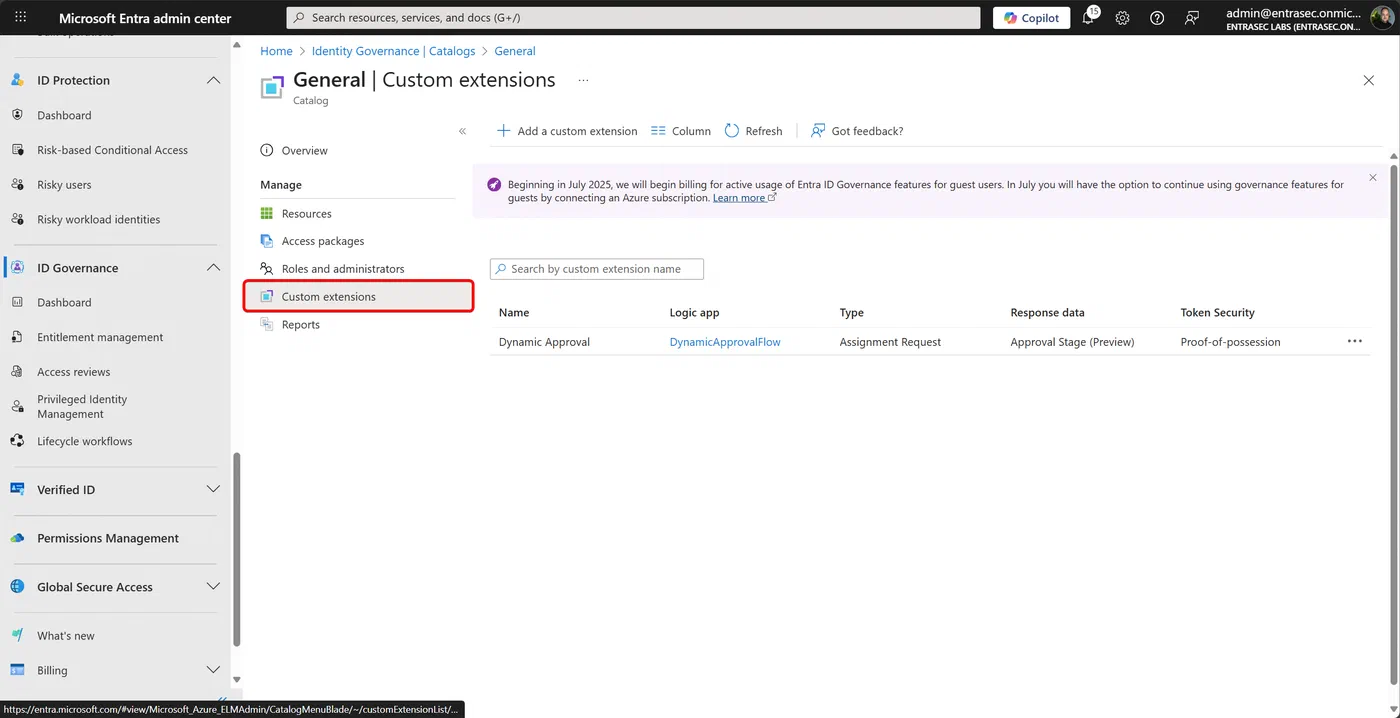Image resolution: width=1400 pixels, height=718 pixels.
Task: Collapse the ID Governance section
Action: click(x=213, y=268)
